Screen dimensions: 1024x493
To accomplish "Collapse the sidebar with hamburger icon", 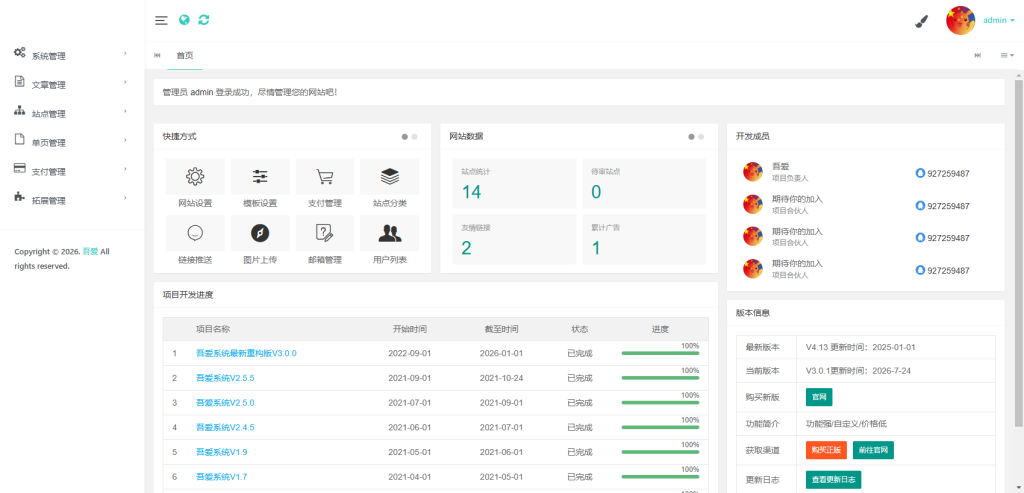I will point(161,20).
